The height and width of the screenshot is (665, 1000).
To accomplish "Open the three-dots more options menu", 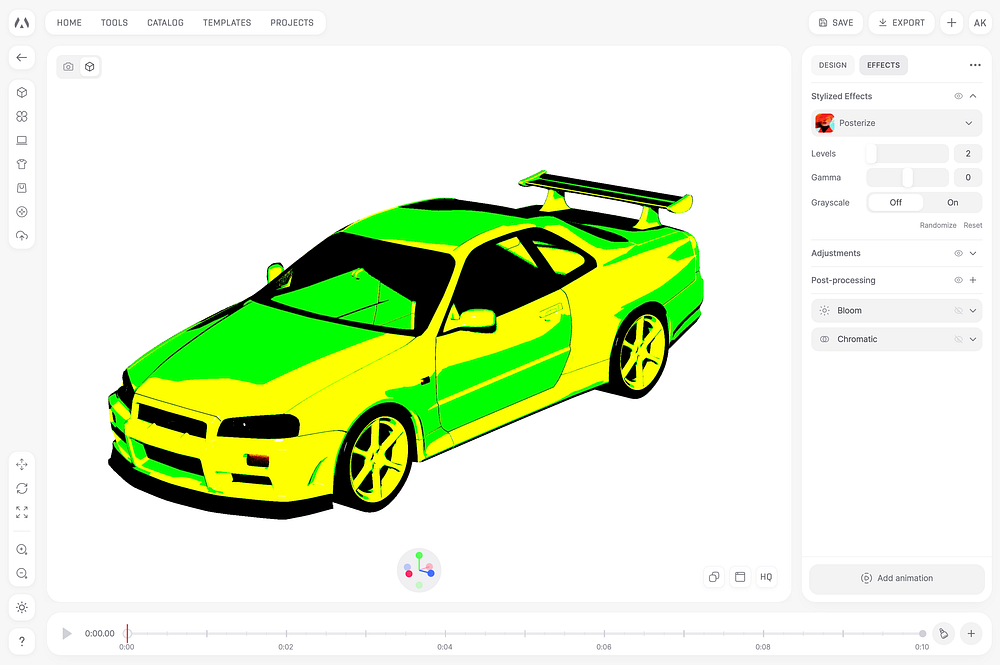I will pyautogui.click(x=975, y=65).
